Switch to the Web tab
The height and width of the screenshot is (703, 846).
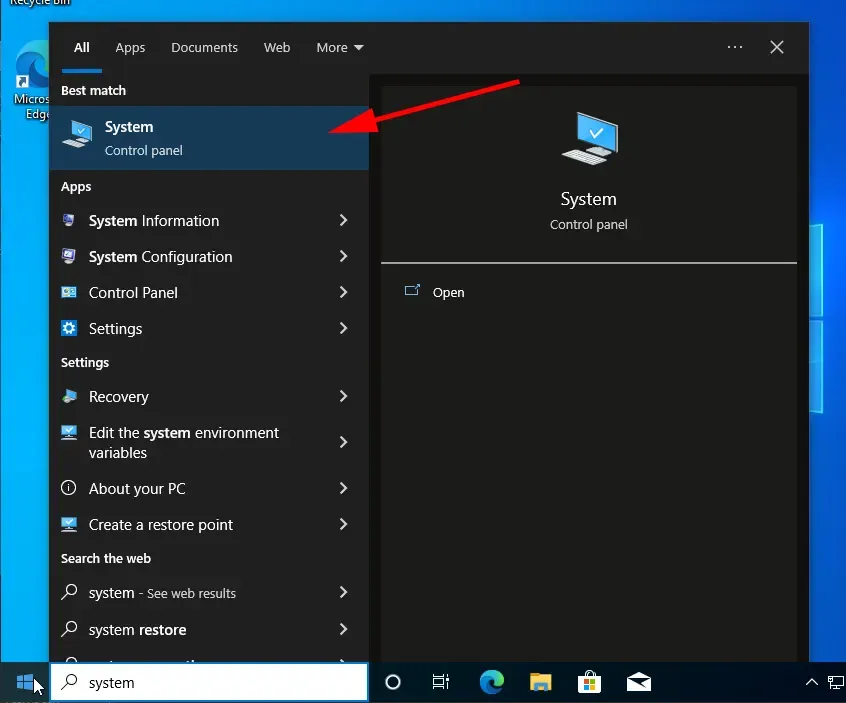click(x=277, y=47)
